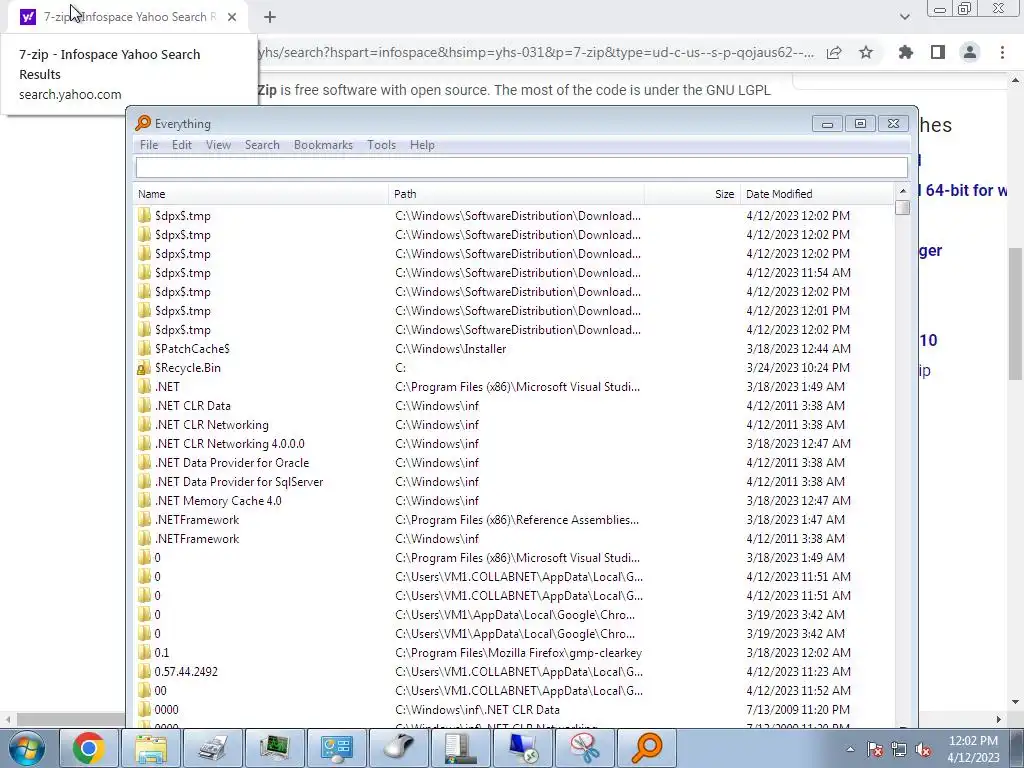Click the Everything list scroll-up arrow
1024x768 pixels.
point(903,191)
